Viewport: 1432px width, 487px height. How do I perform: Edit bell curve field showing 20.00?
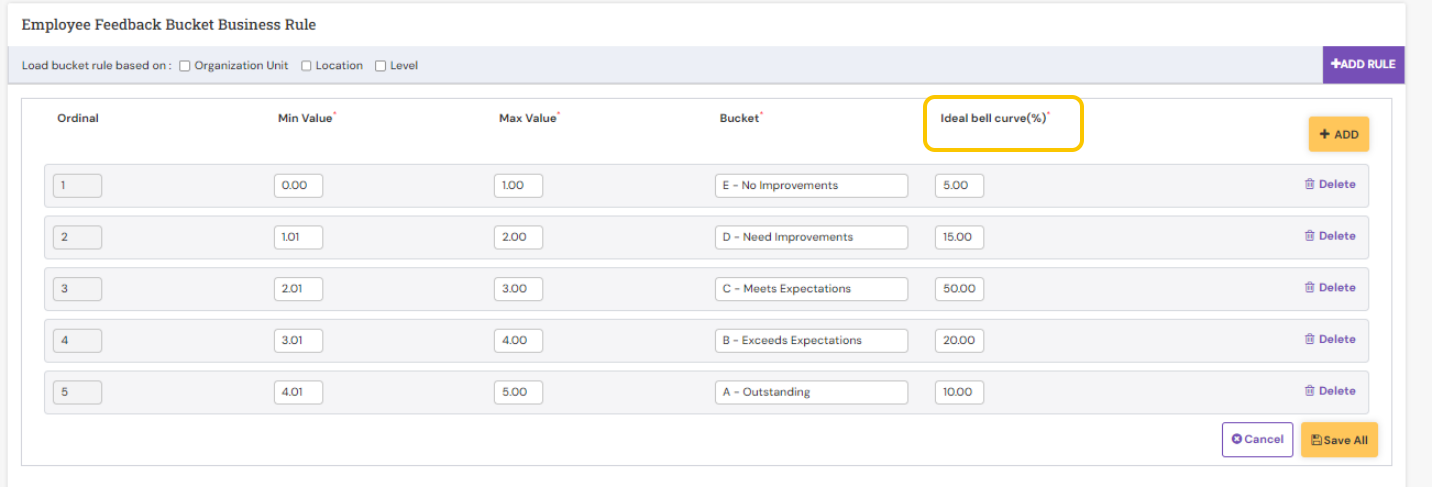click(x=959, y=340)
